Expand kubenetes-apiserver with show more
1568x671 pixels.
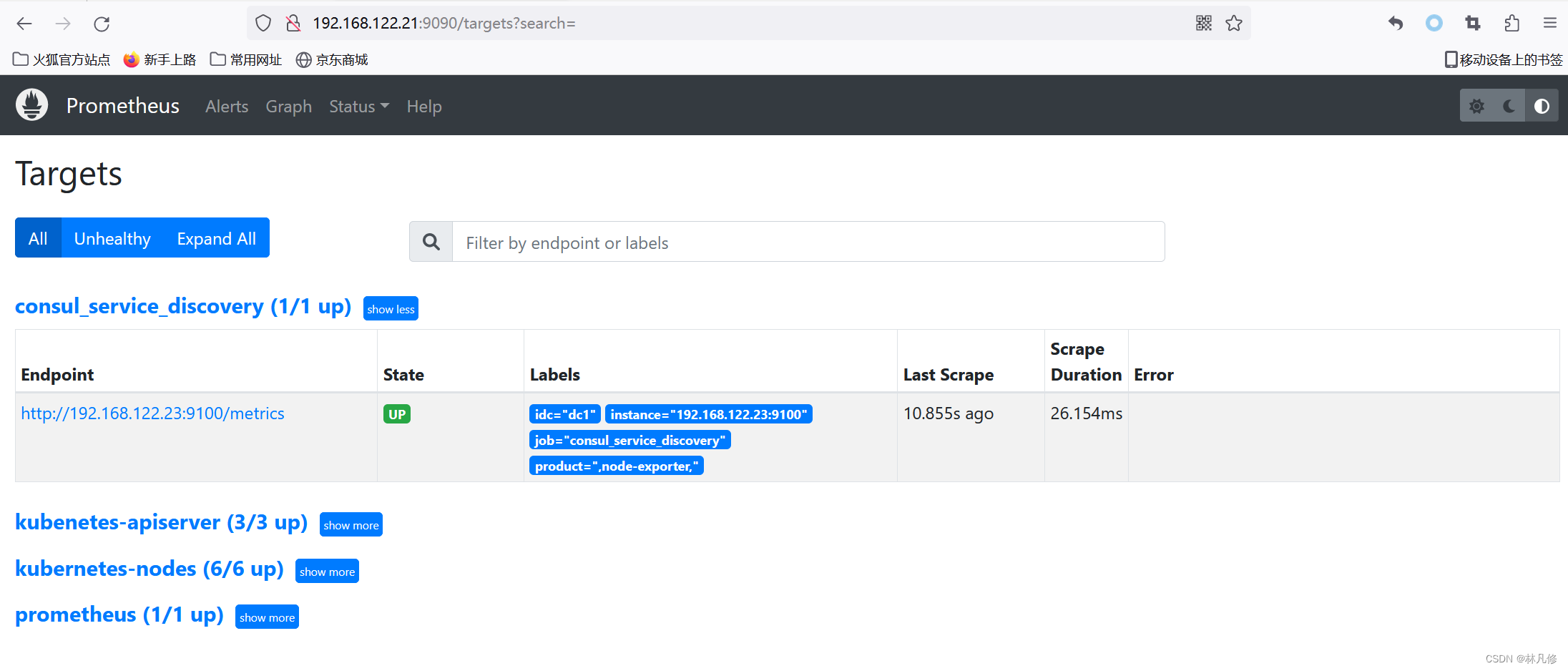pos(351,525)
